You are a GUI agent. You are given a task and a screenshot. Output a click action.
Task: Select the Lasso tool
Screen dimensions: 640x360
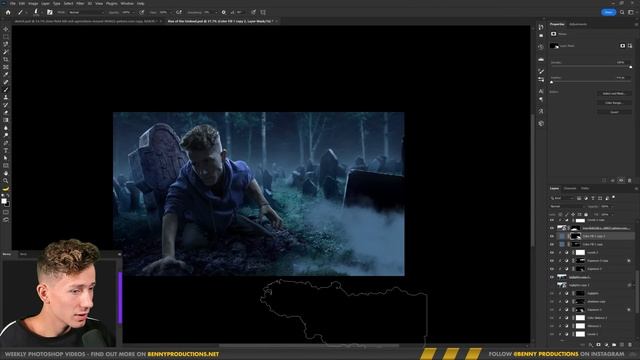(x=6, y=44)
